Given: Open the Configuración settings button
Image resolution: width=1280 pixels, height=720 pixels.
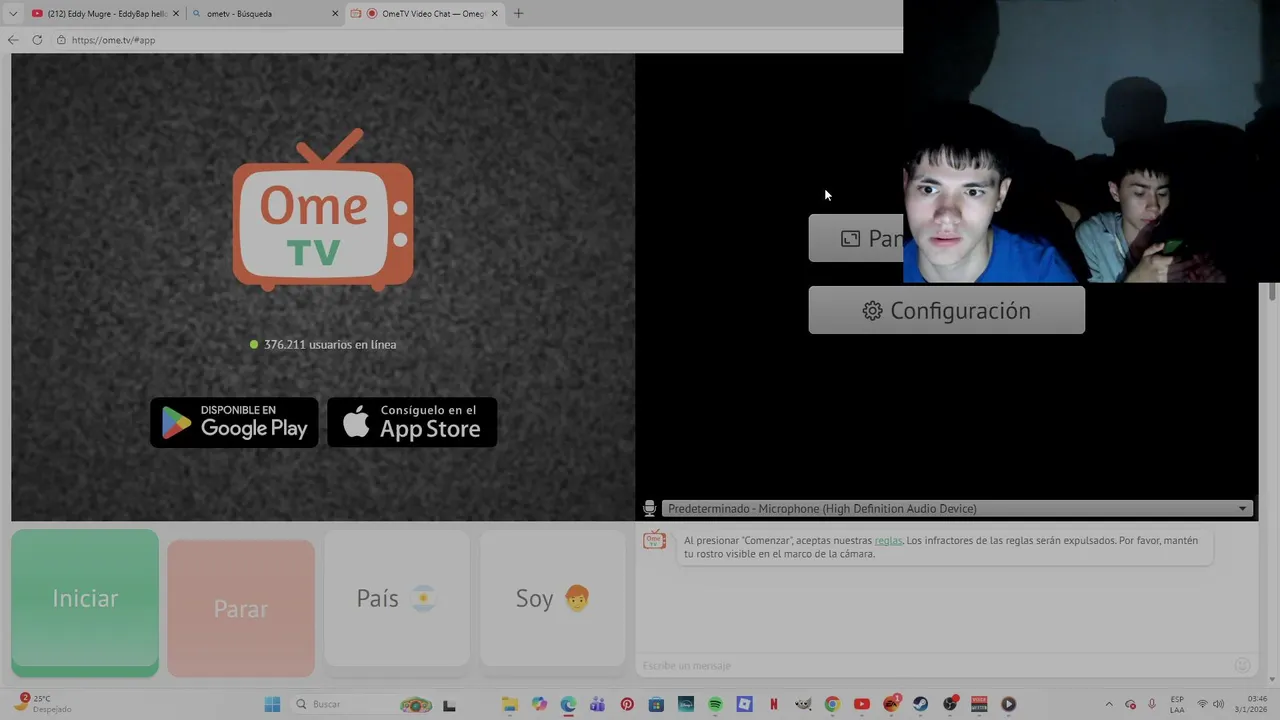Looking at the screenshot, I should pos(946,310).
